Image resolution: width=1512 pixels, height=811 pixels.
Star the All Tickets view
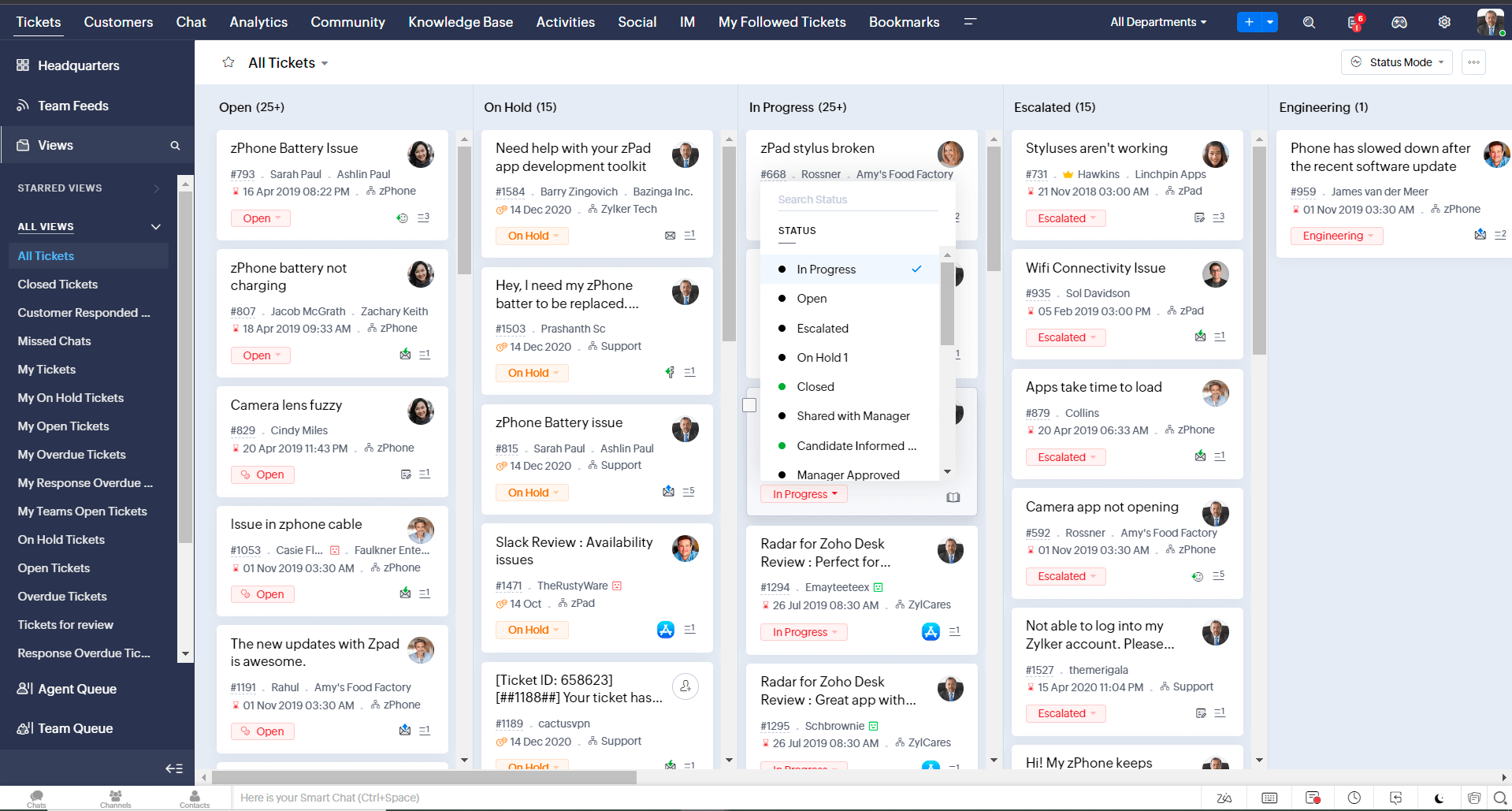point(228,62)
